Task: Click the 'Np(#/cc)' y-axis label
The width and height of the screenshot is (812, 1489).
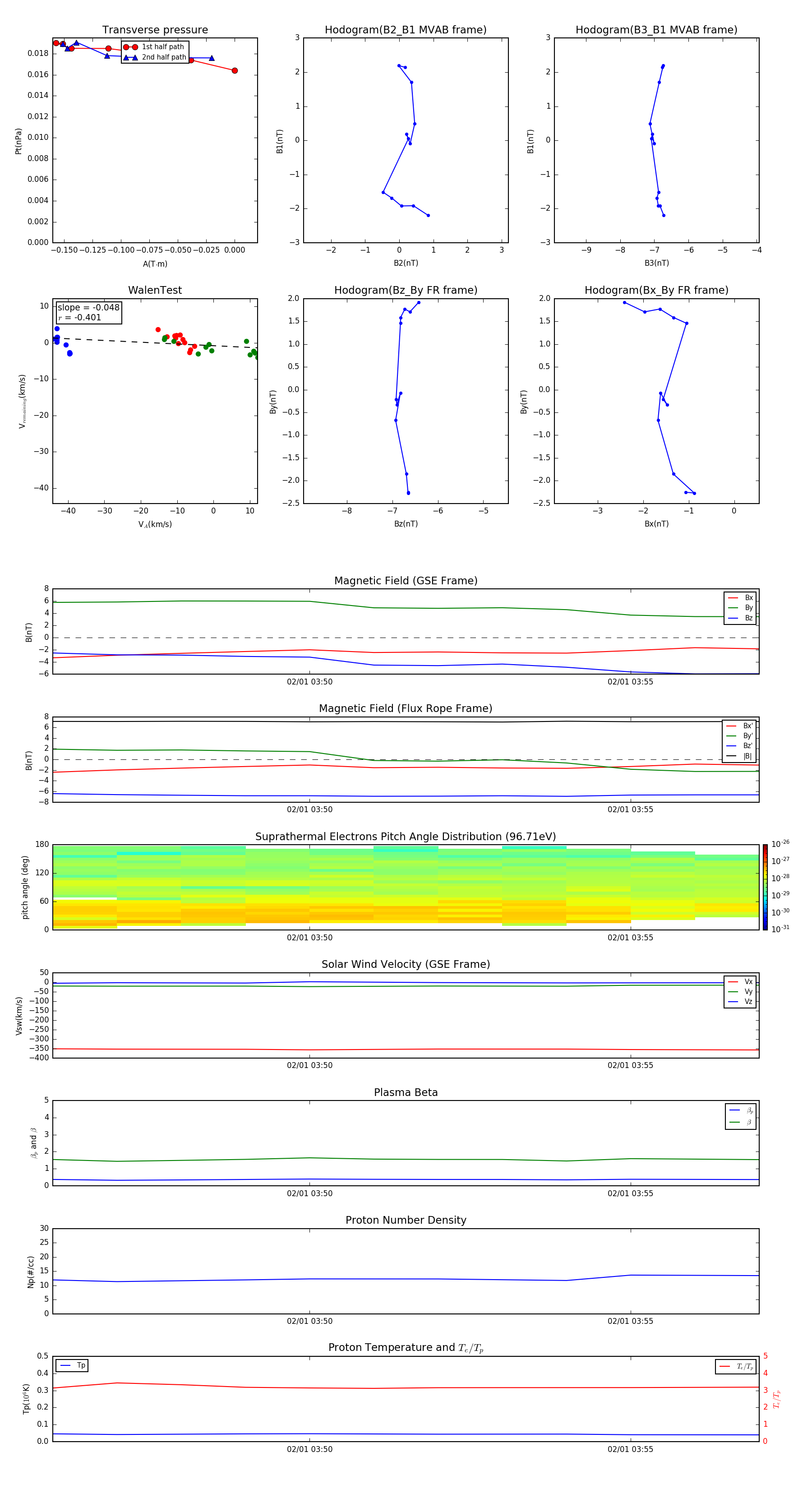Action: (x=31, y=1272)
